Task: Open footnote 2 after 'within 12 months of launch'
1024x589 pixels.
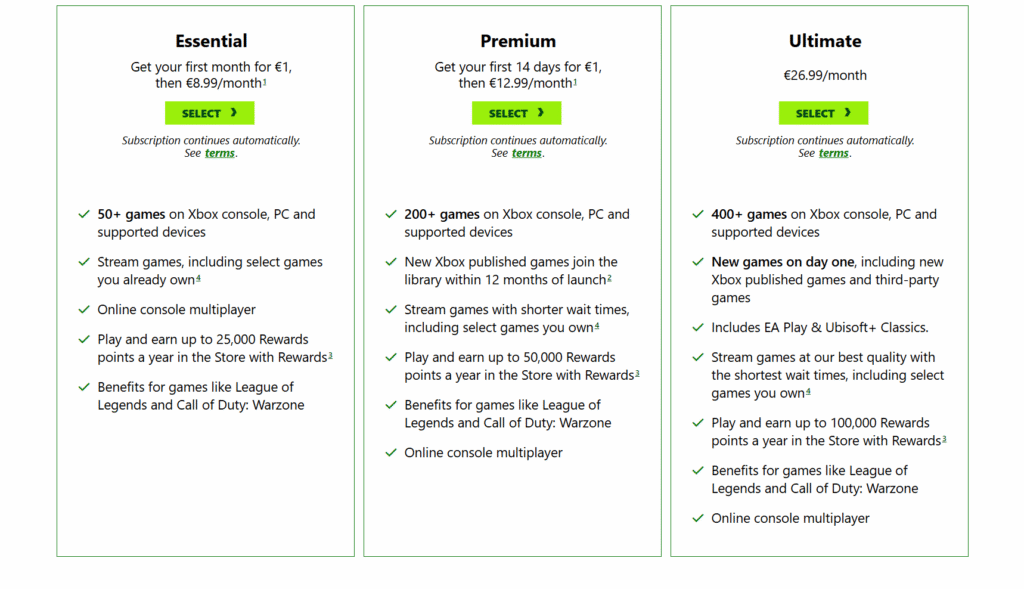Action: tap(609, 279)
